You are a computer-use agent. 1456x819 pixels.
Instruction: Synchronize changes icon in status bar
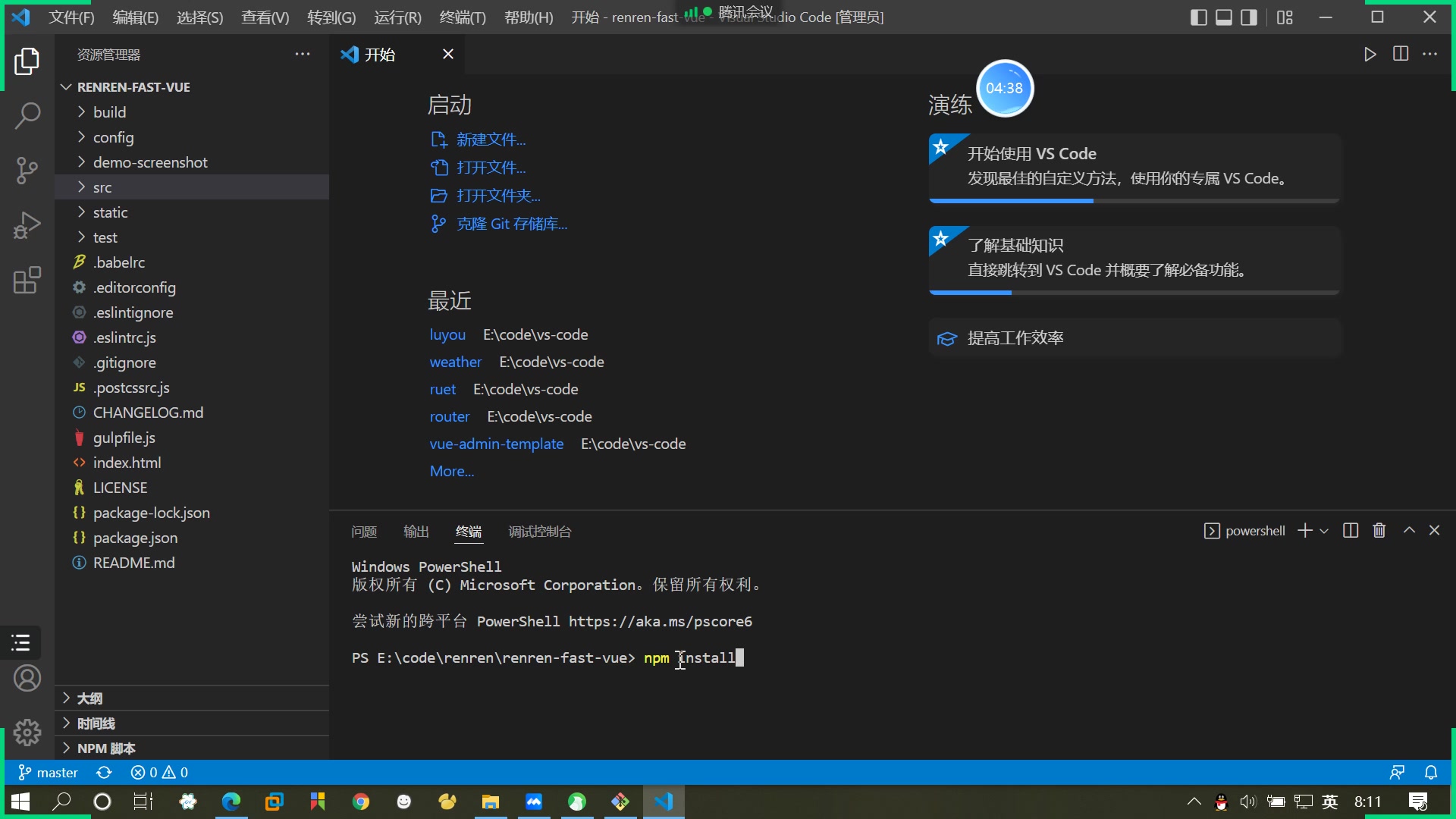click(104, 773)
